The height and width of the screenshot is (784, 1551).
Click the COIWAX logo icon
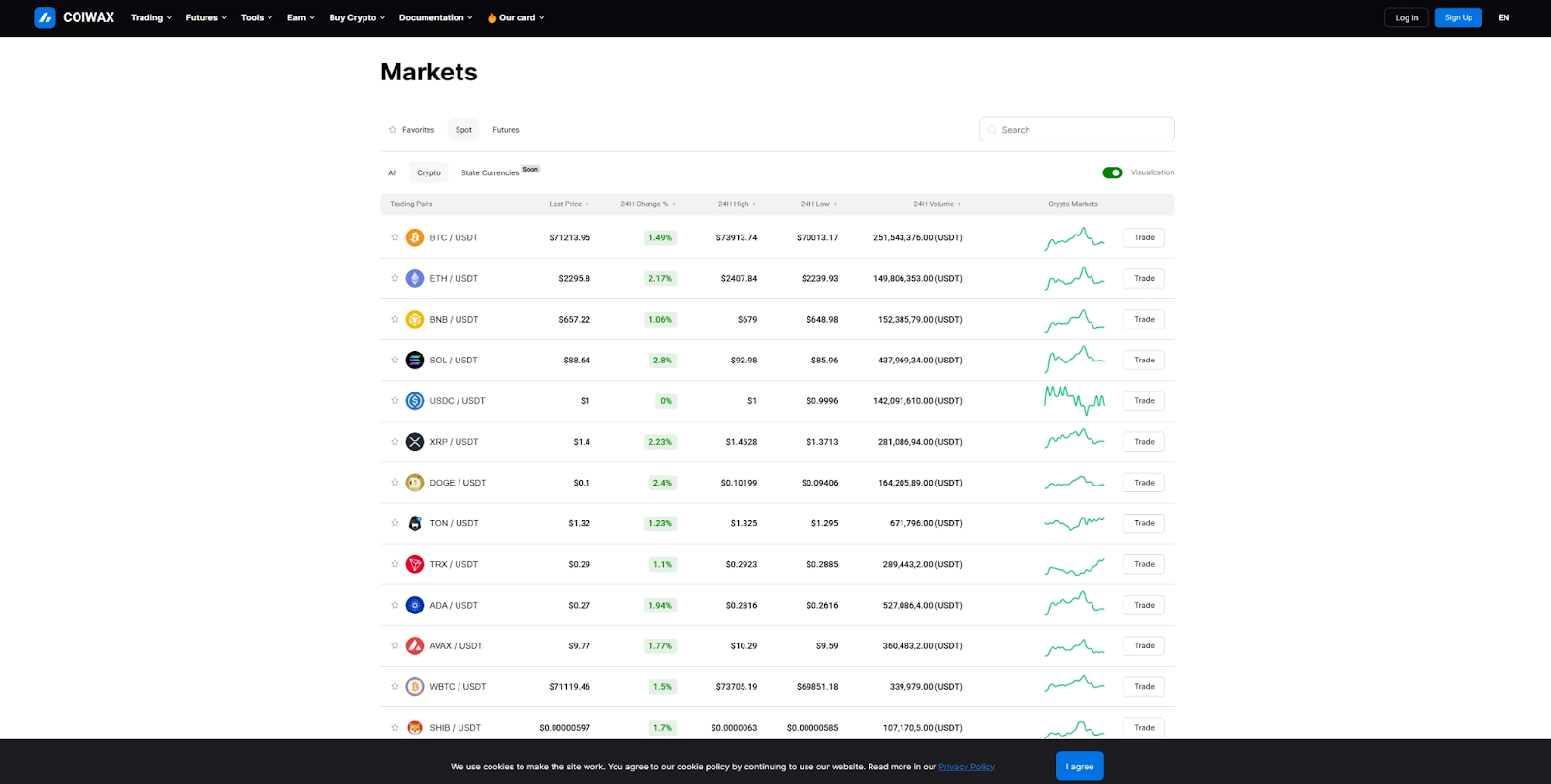[45, 17]
